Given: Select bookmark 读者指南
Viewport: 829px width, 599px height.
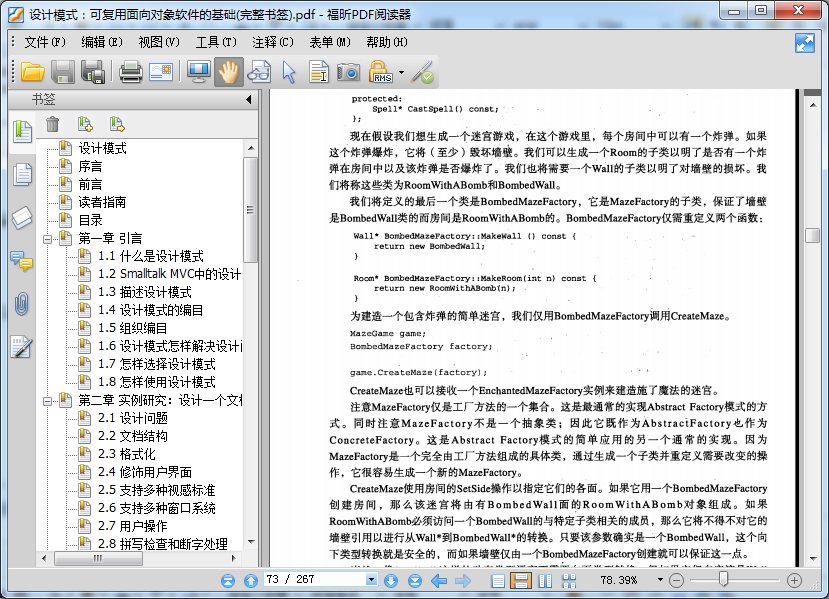Looking at the screenshot, I should click(x=102, y=202).
